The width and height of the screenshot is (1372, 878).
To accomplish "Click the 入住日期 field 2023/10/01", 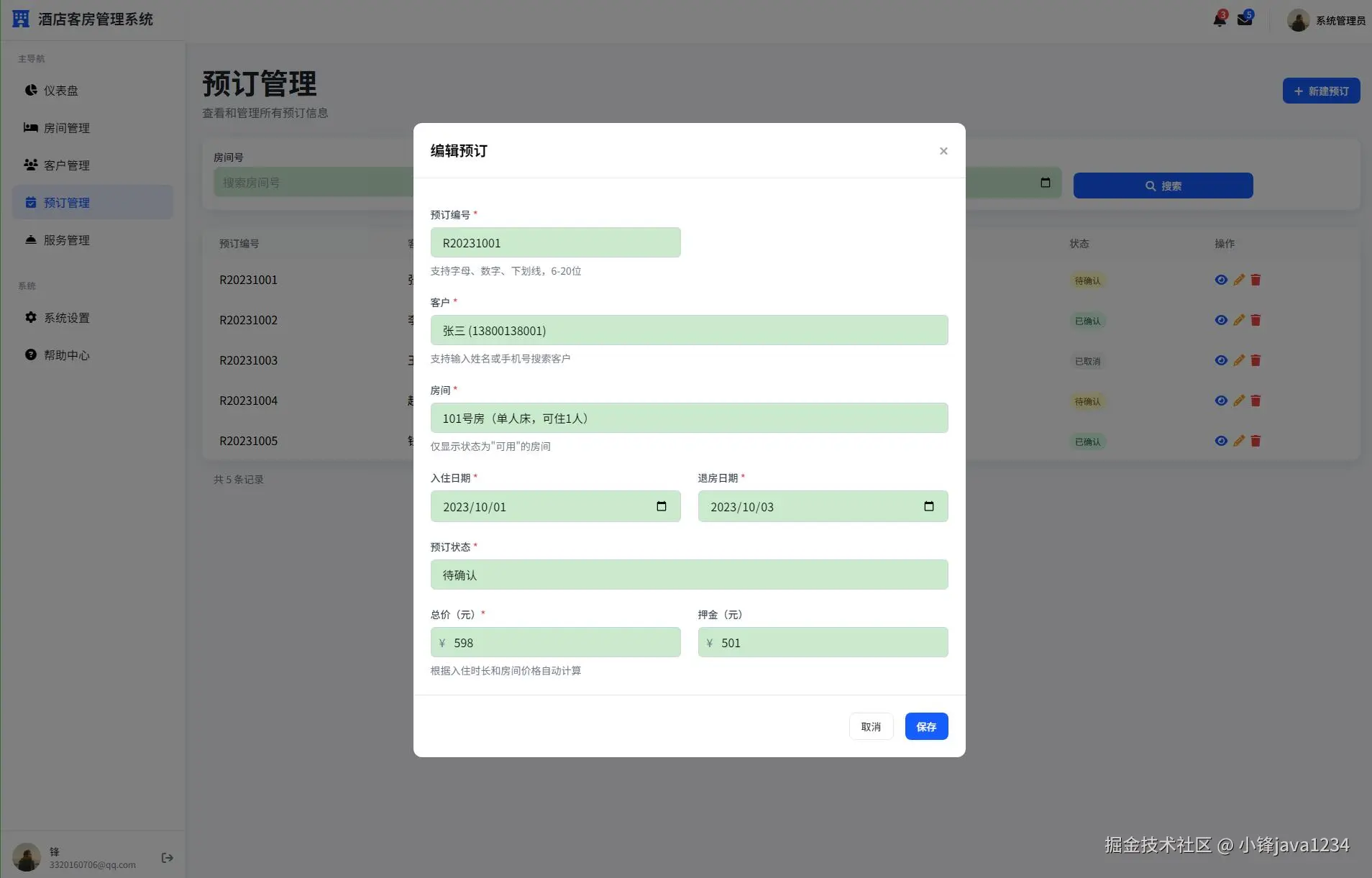I will tap(555, 506).
